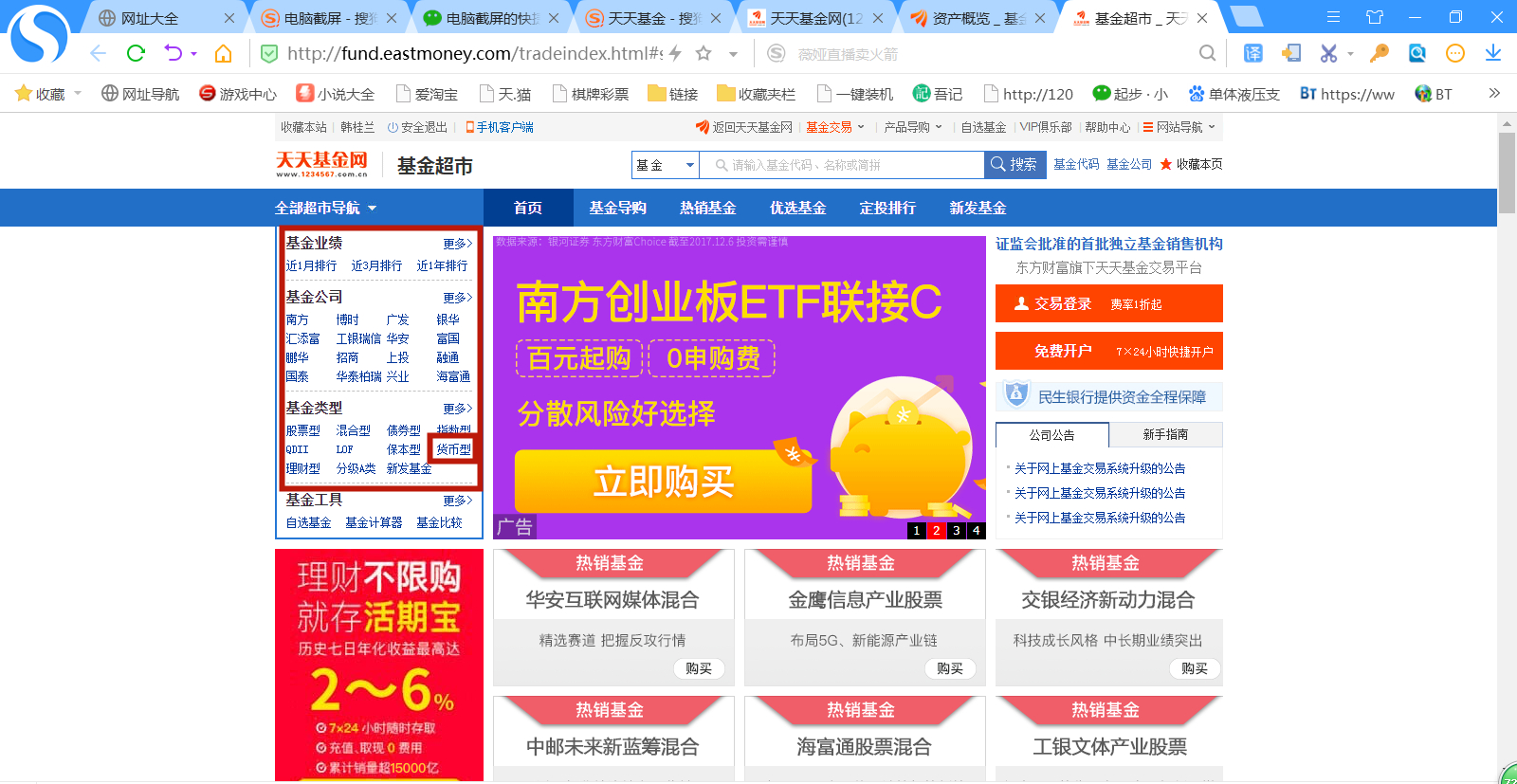Open the 收藏夹栏 bookmarks folder

(x=757, y=94)
